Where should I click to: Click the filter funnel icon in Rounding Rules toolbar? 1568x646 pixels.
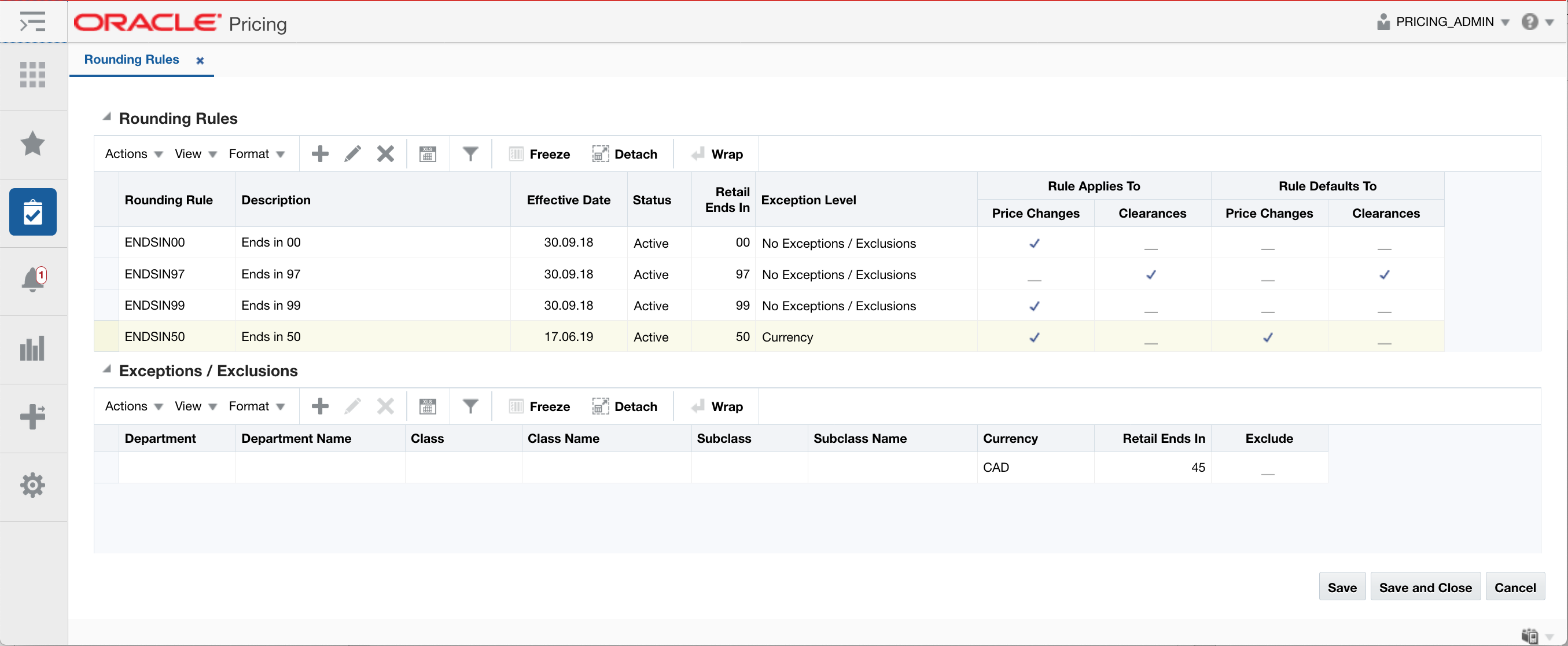470,154
